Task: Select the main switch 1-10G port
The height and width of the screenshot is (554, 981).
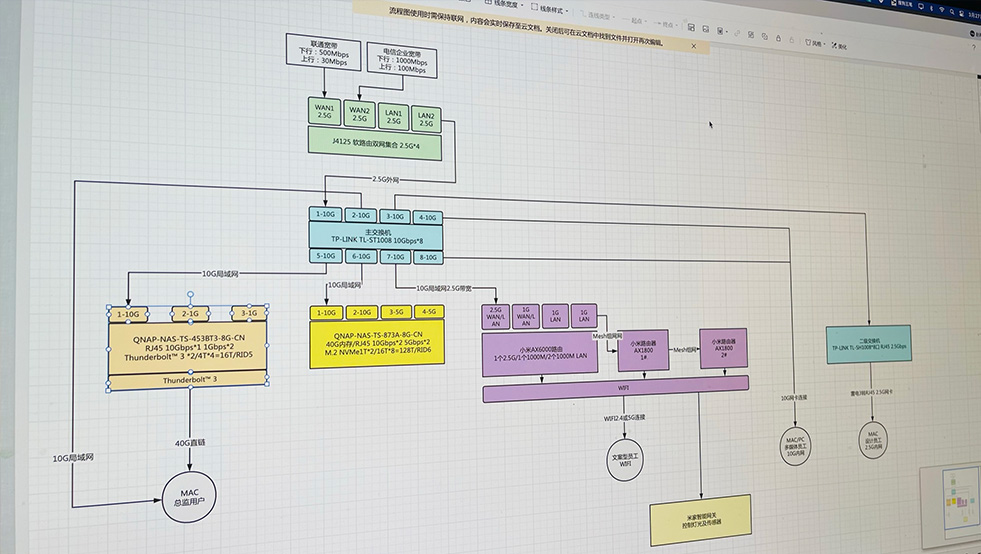Action: pos(325,214)
